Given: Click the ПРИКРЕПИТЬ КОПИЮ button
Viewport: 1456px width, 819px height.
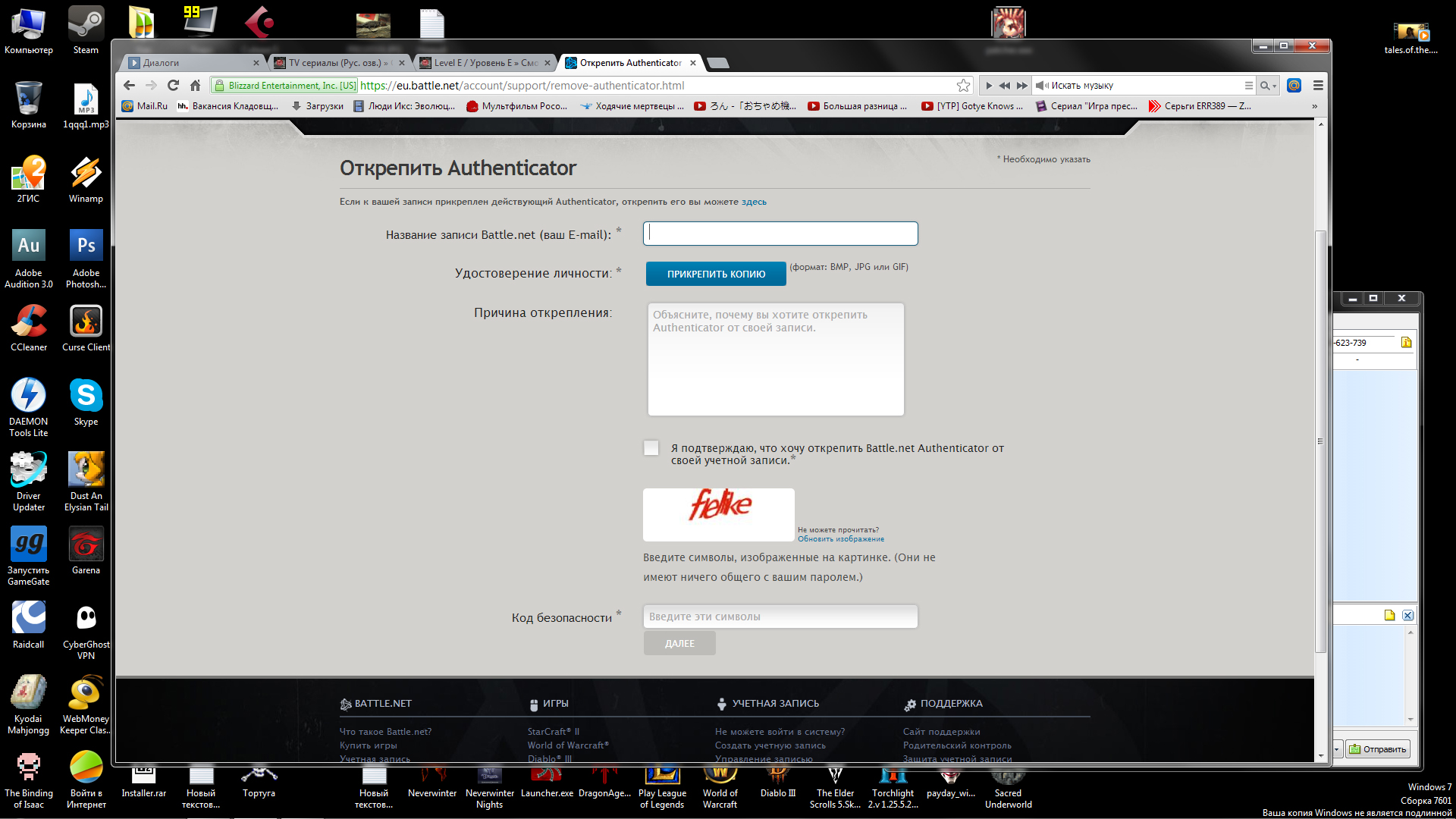Looking at the screenshot, I should pyautogui.click(x=716, y=274).
